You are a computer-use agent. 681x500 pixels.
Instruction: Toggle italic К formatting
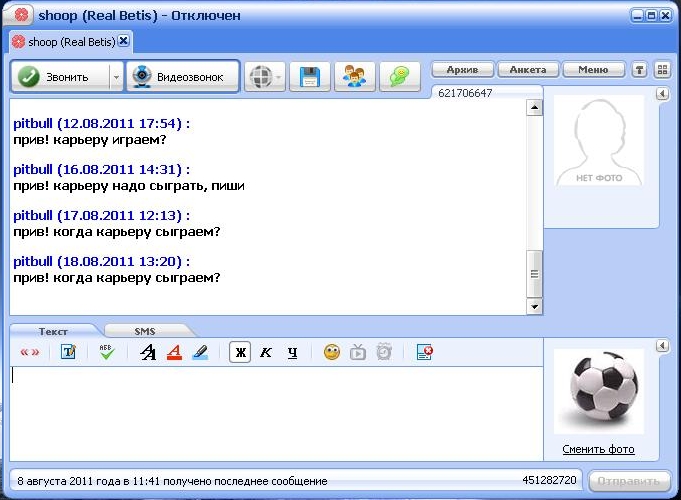pos(266,352)
